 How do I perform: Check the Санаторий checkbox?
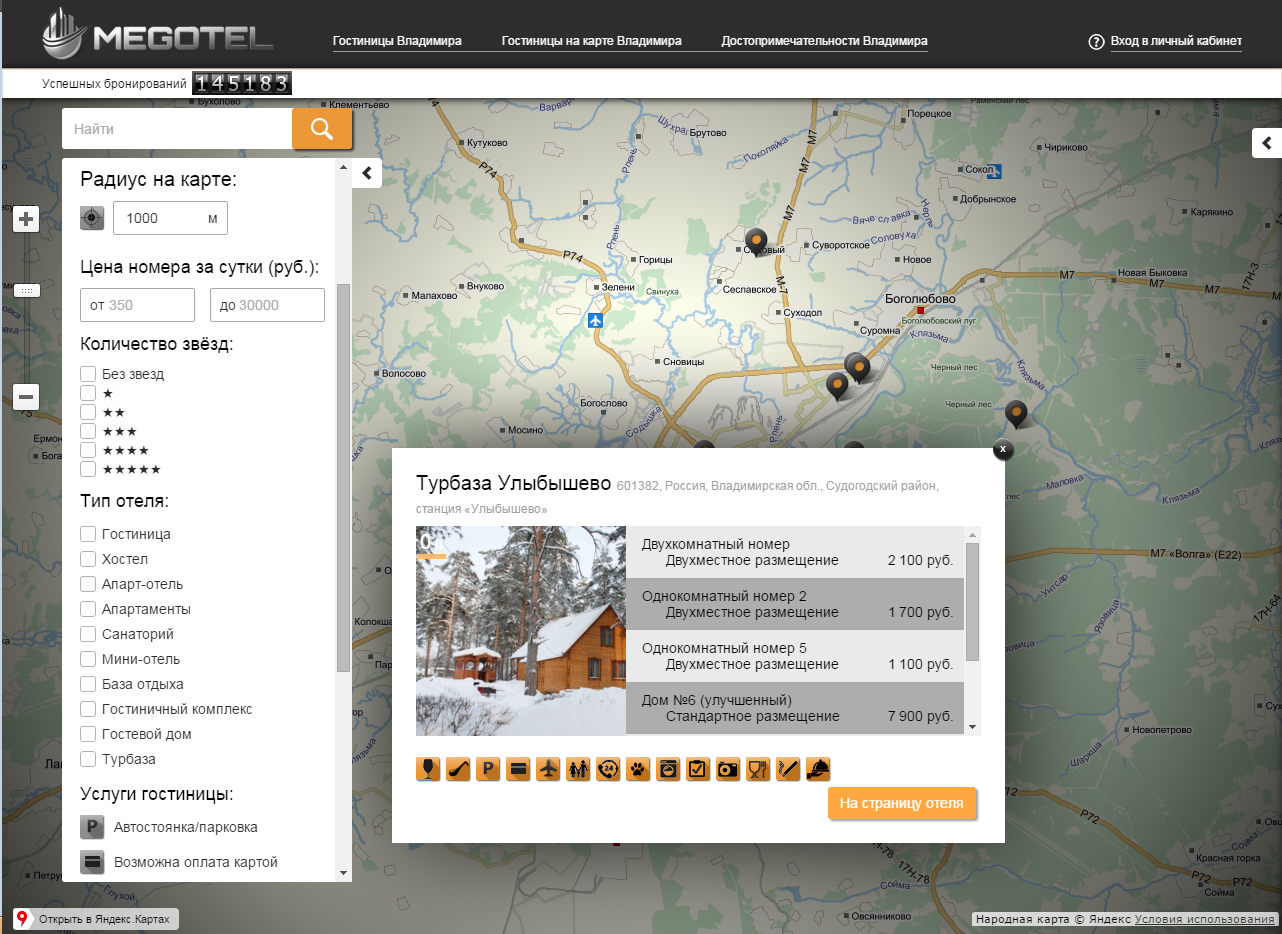point(88,634)
